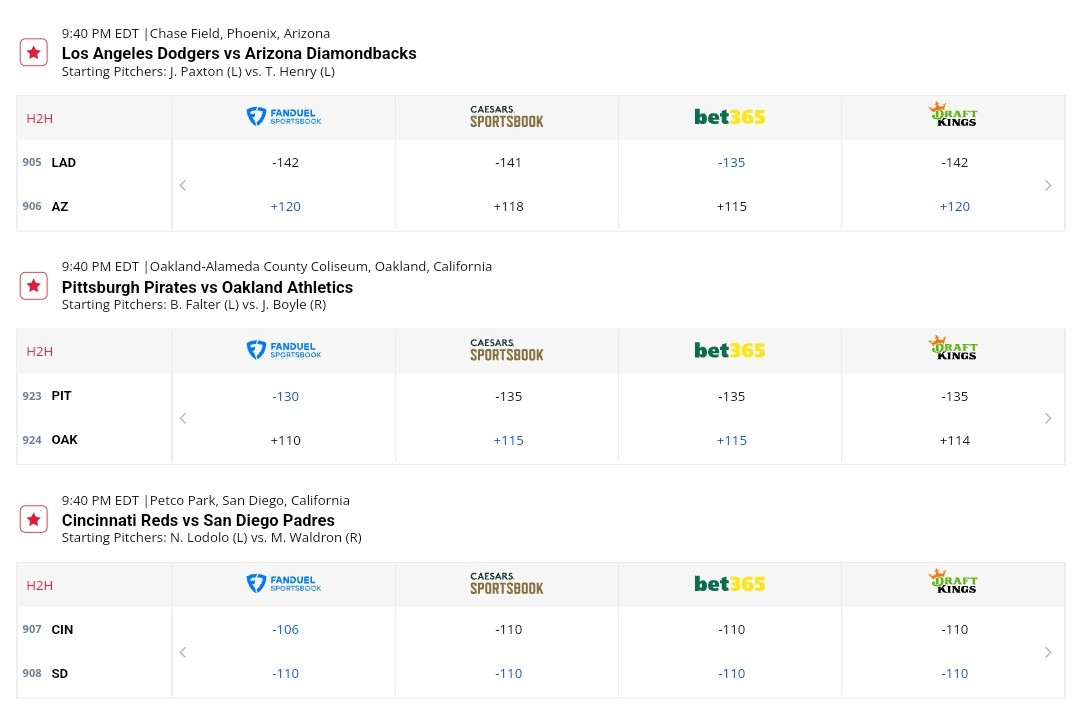Screen dimensions: 1080x719
Task: Click bet365 logo in Pirates table
Action: point(730,351)
